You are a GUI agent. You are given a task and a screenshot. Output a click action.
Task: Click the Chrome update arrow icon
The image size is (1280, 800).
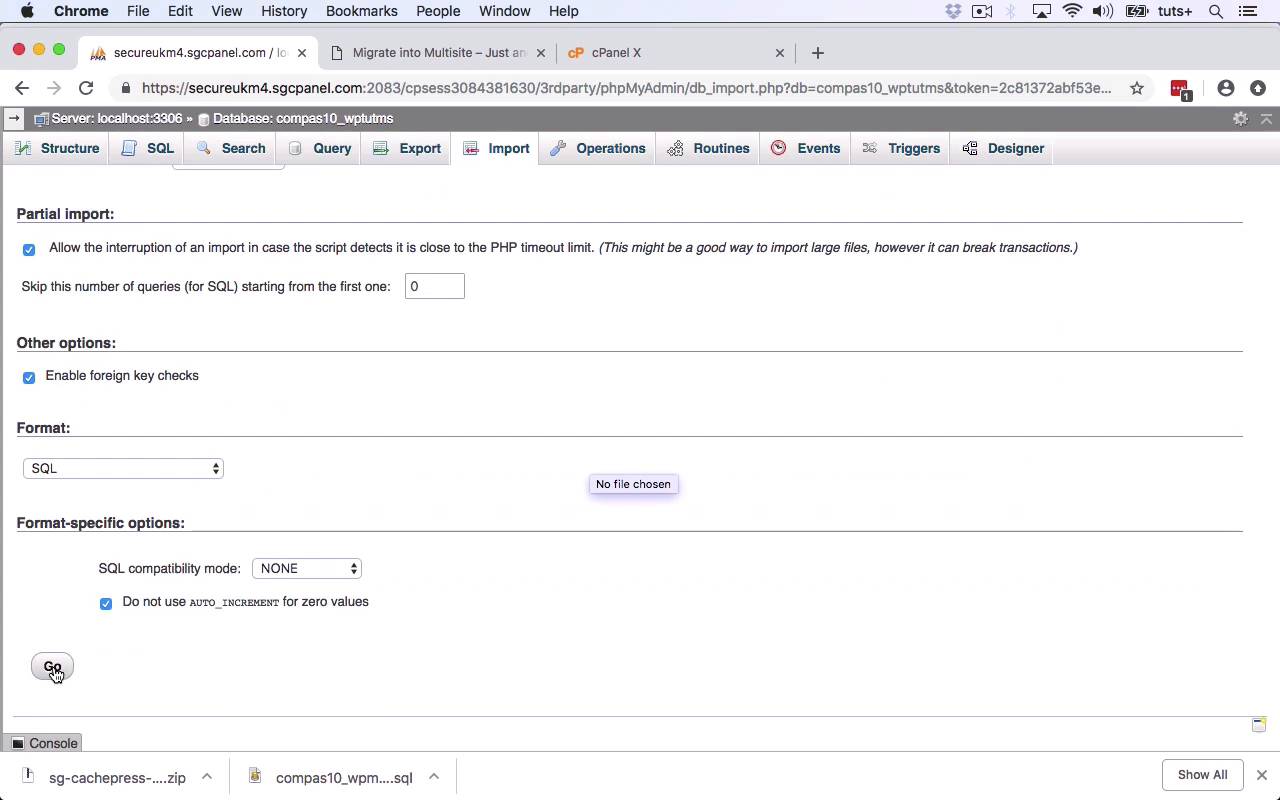[1258, 88]
